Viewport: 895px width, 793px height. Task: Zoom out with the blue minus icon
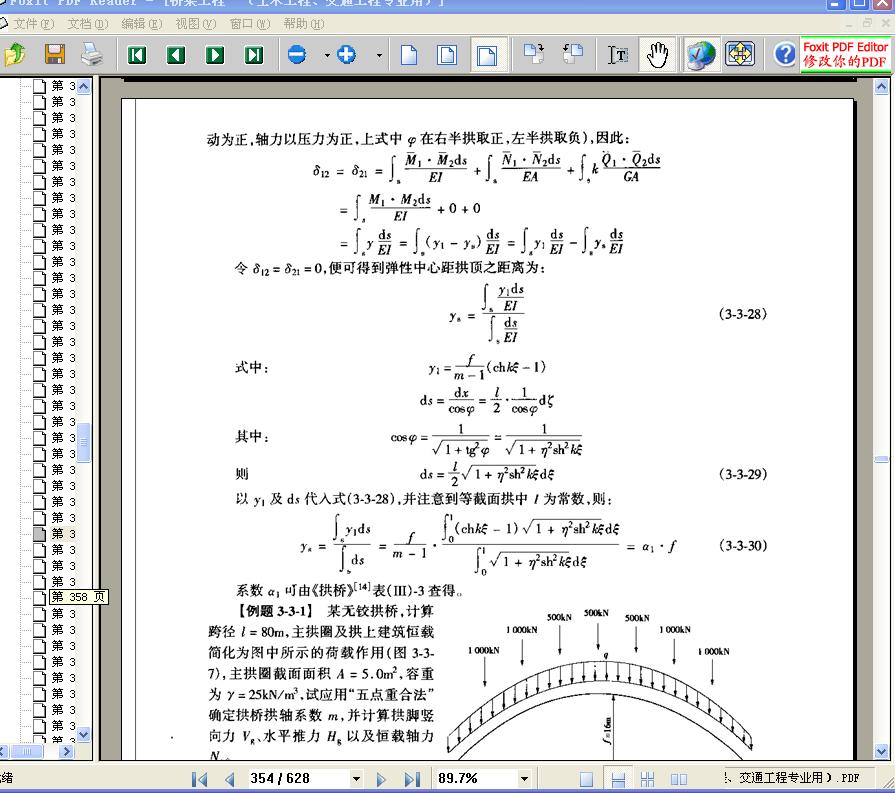tap(297, 55)
